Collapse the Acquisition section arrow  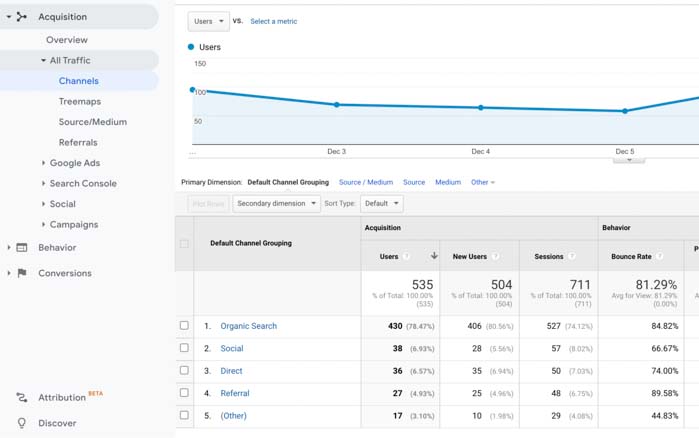pyautogui.click(x=8, y=17)
